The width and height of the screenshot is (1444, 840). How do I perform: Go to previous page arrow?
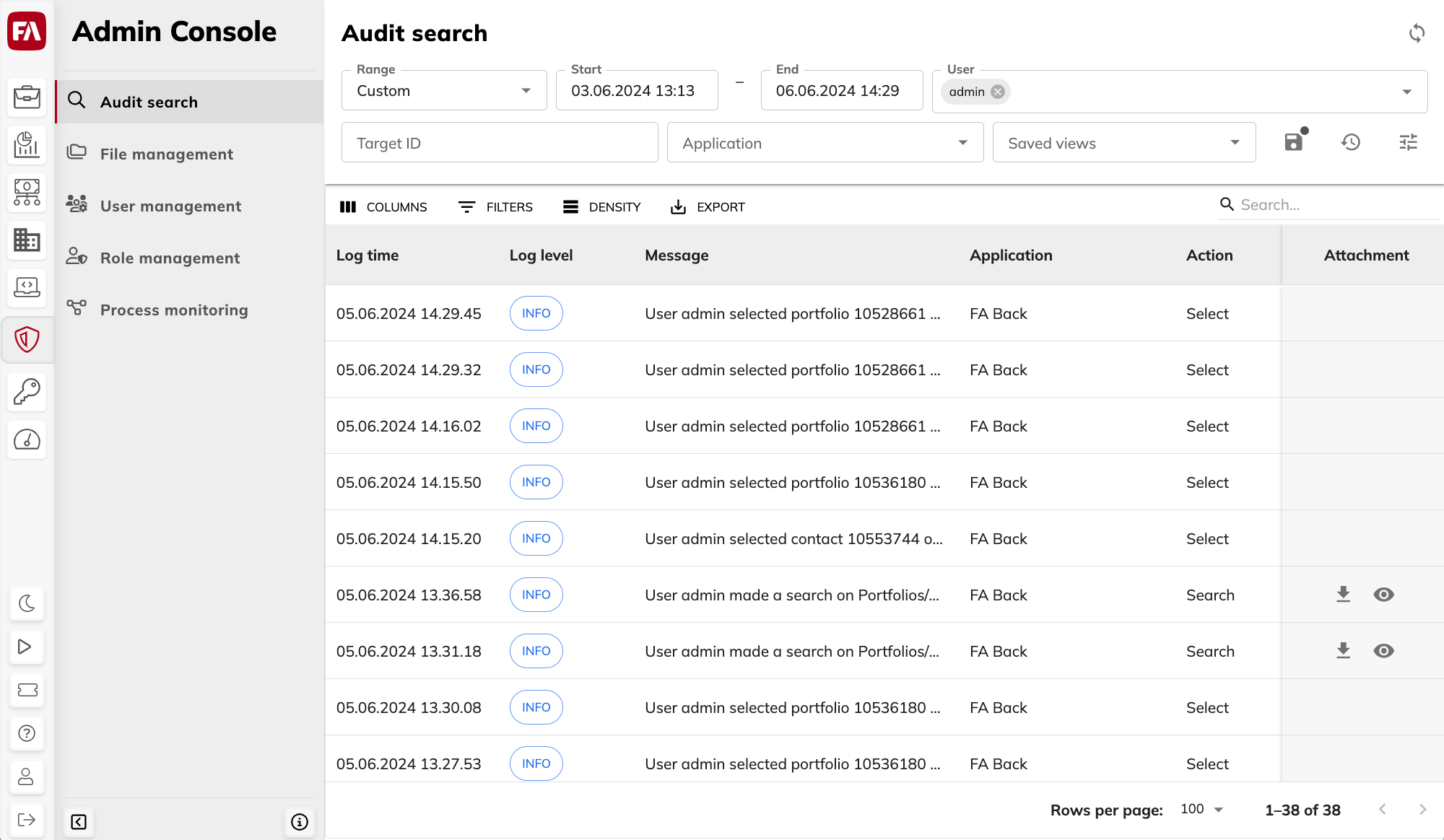1382,810
